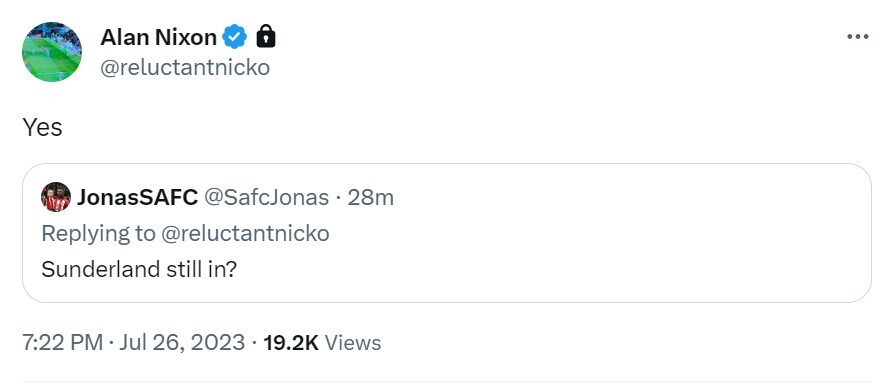The height and width of the screenshot is (391, 891).
Task: Click the JonasSAFC display name
Action: tap(138, 198)
